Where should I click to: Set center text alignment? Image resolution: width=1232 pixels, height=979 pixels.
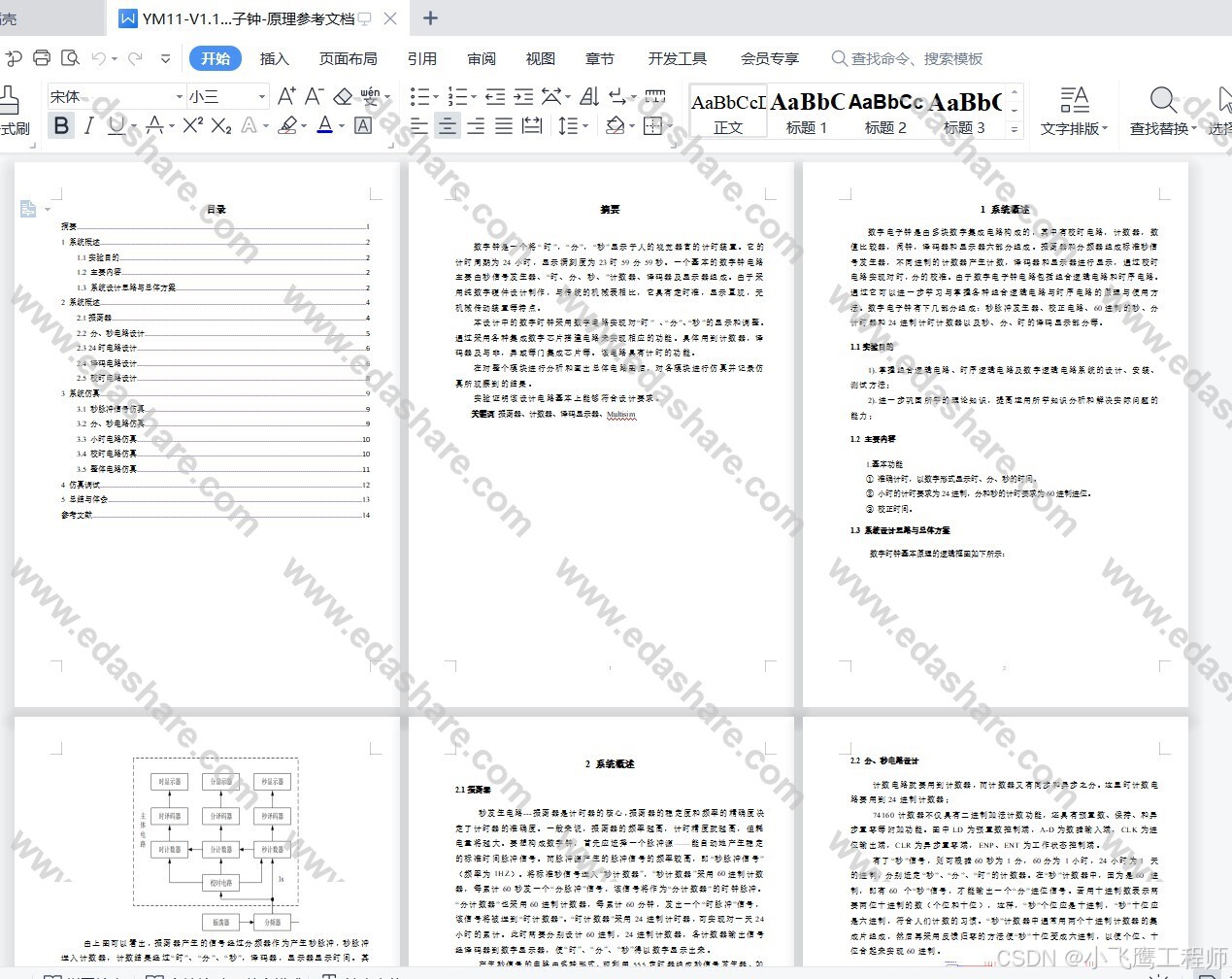(447, 125)
